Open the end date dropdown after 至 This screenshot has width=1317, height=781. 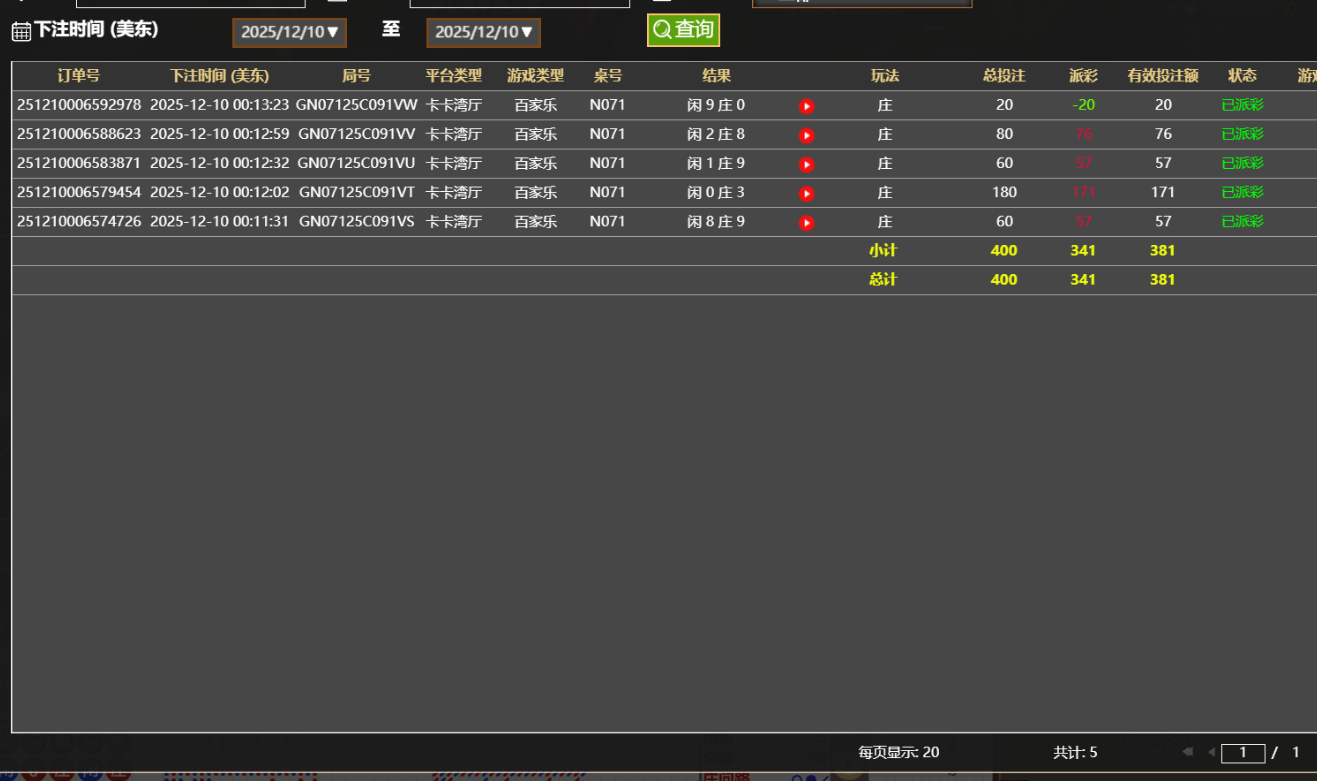tap(484, 32)
